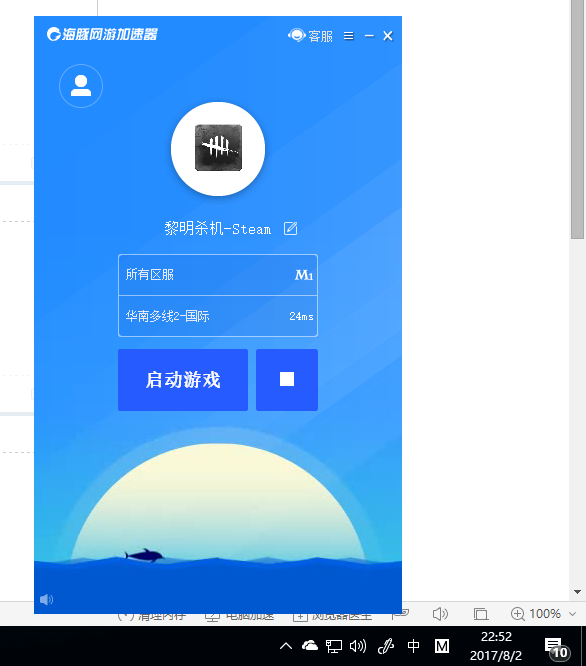Toggle the accelerator sound speaker icon
Image resolution: width=586 pixels, height=666 pixels.
[46, 599]
